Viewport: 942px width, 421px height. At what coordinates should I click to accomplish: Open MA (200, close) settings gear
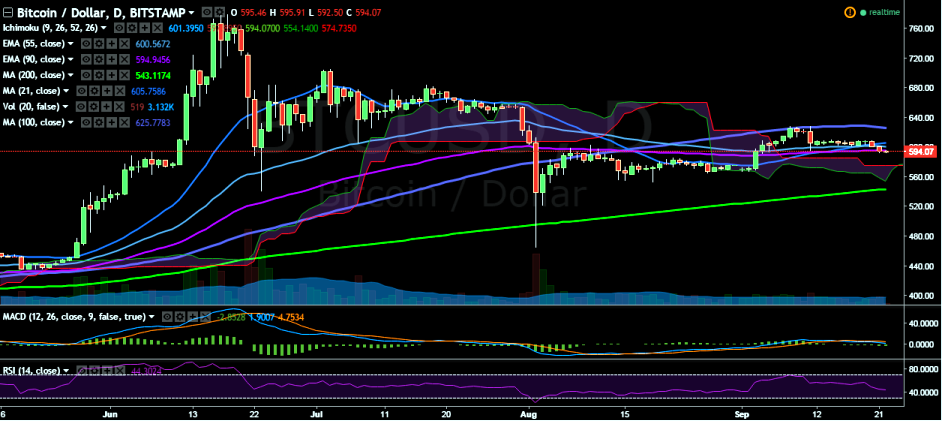pyautogui.click(x=99, y=75)
